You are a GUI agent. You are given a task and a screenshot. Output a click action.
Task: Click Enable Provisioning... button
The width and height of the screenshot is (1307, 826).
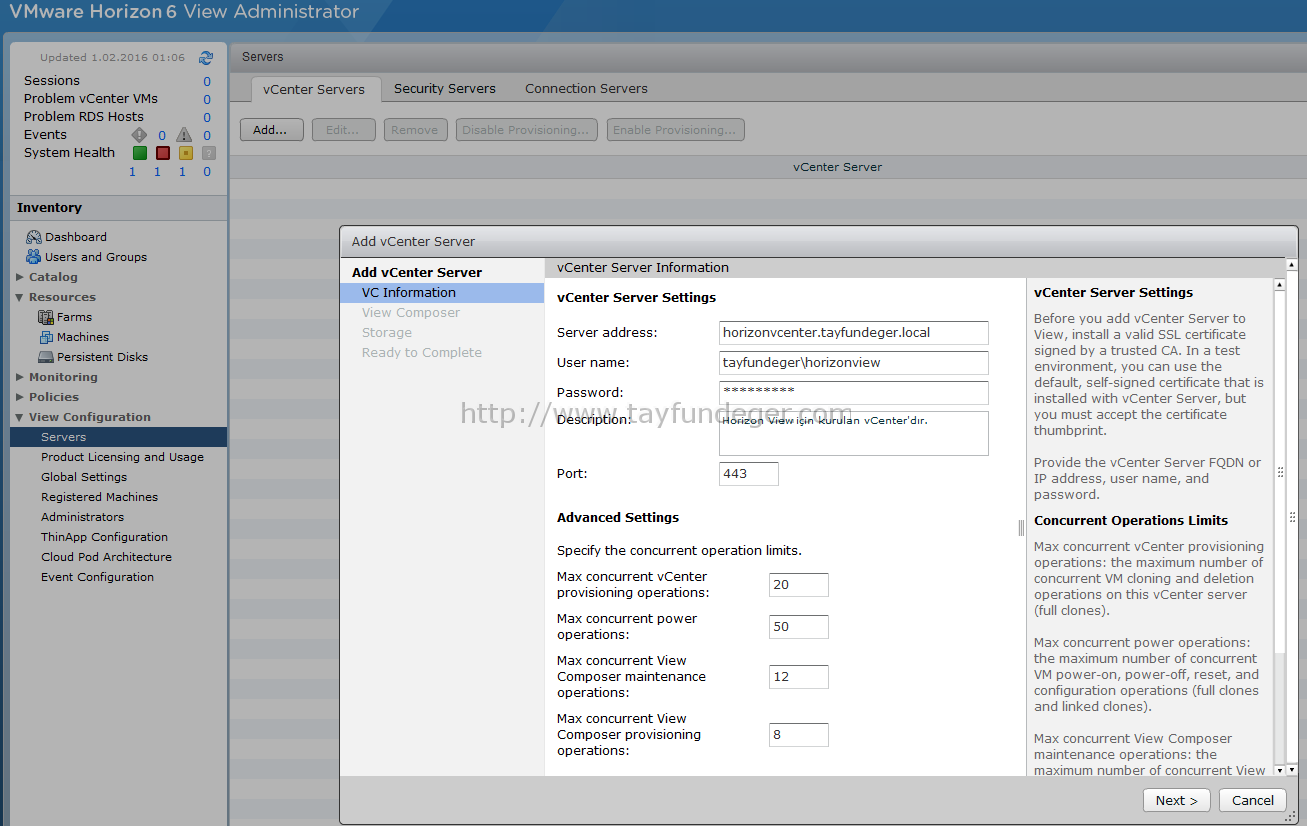pos(675,130)
